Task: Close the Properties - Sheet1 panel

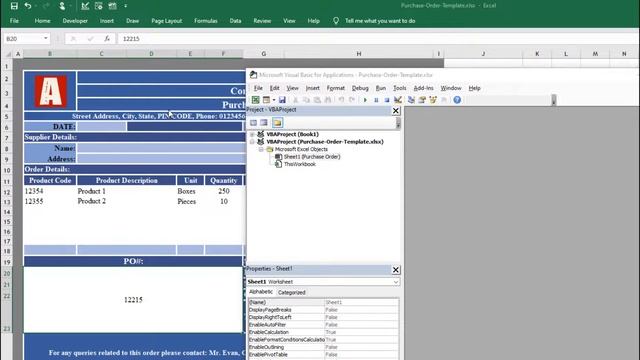Action: click(x=396, y=270)
